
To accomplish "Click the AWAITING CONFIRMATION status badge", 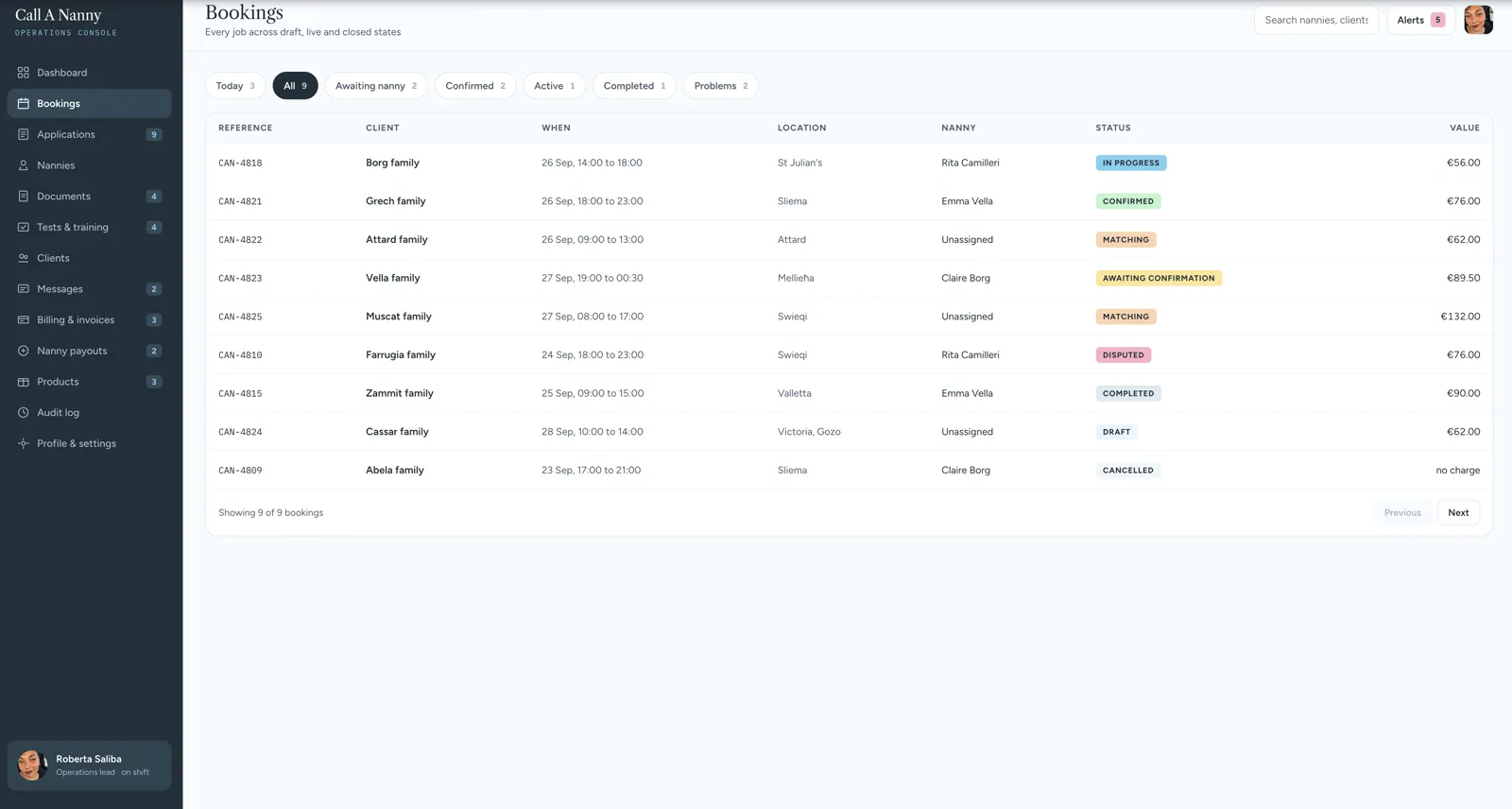I will (x=1159, y=279).
